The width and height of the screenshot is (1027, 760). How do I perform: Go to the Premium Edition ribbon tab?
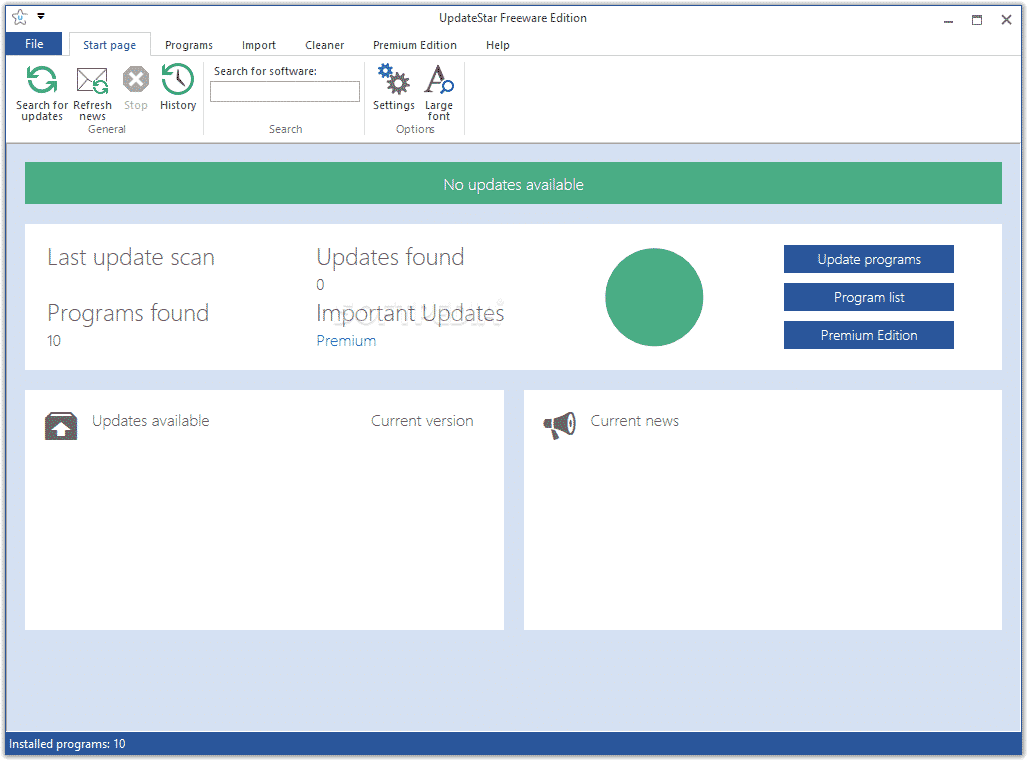415,45
